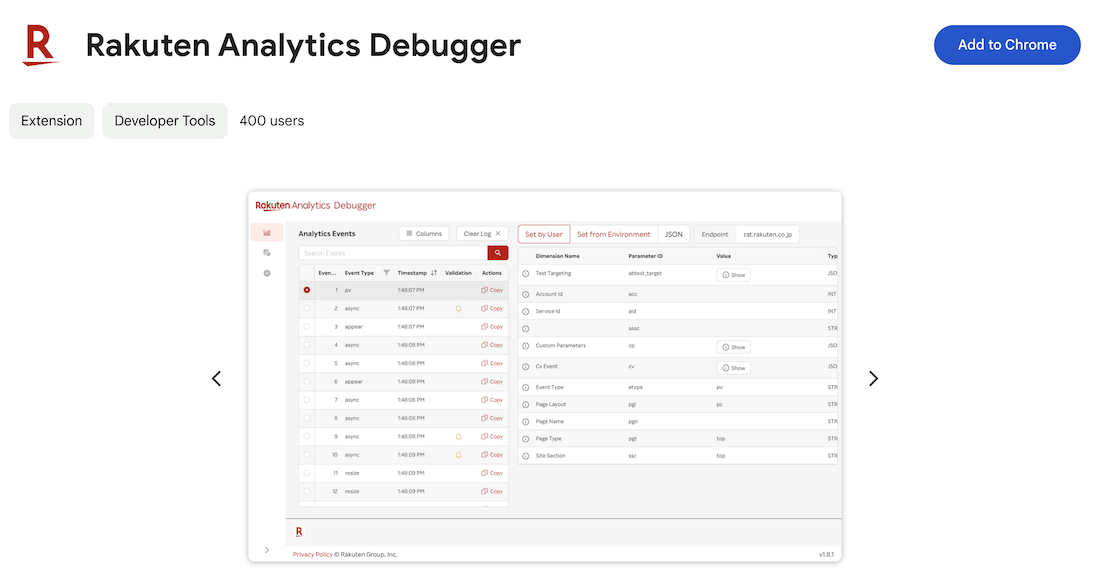
Task: Open info icon for Site Section
Action: (x=526, y=456)
